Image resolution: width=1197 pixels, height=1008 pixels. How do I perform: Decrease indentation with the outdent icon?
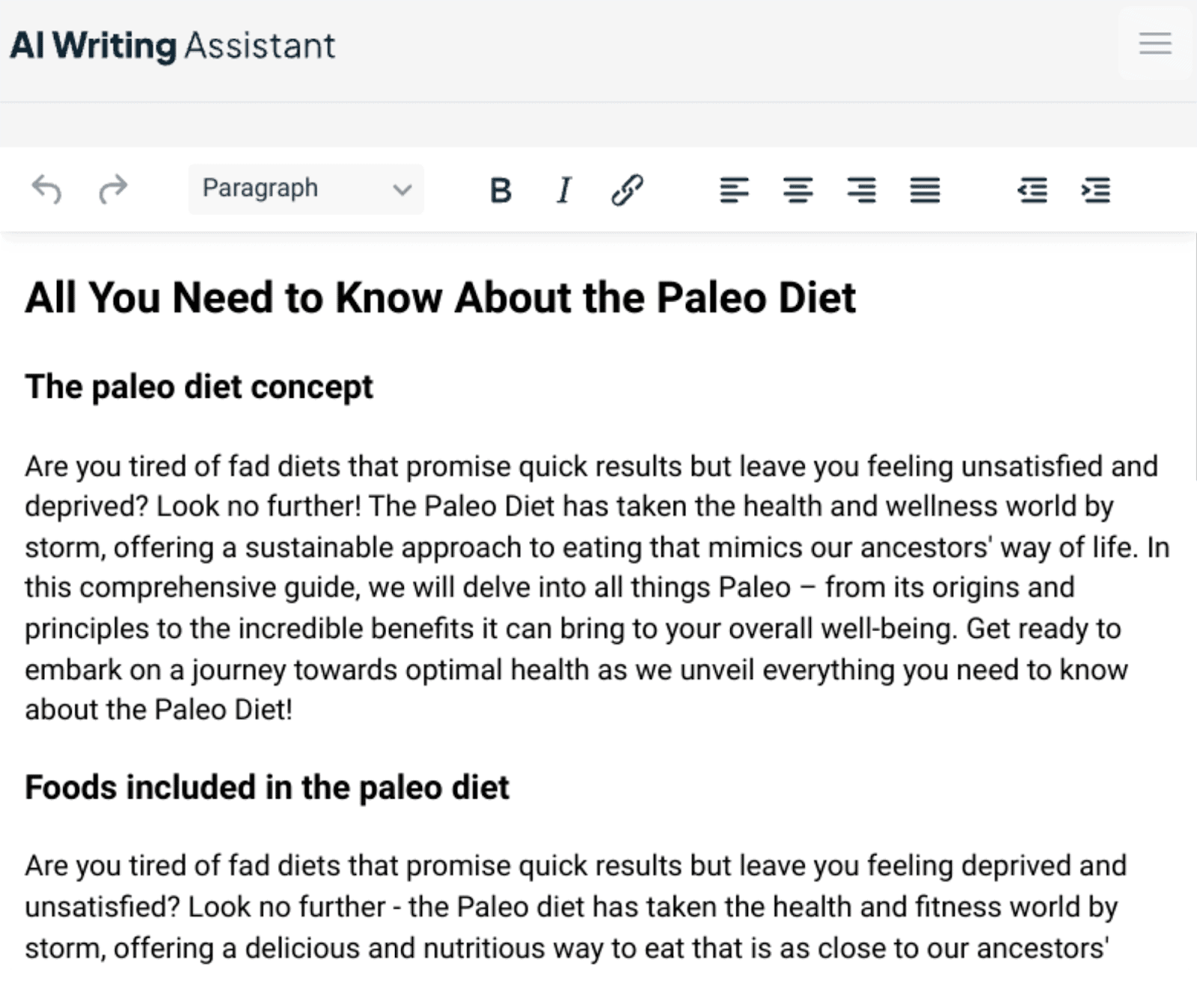coord(1033,189)
